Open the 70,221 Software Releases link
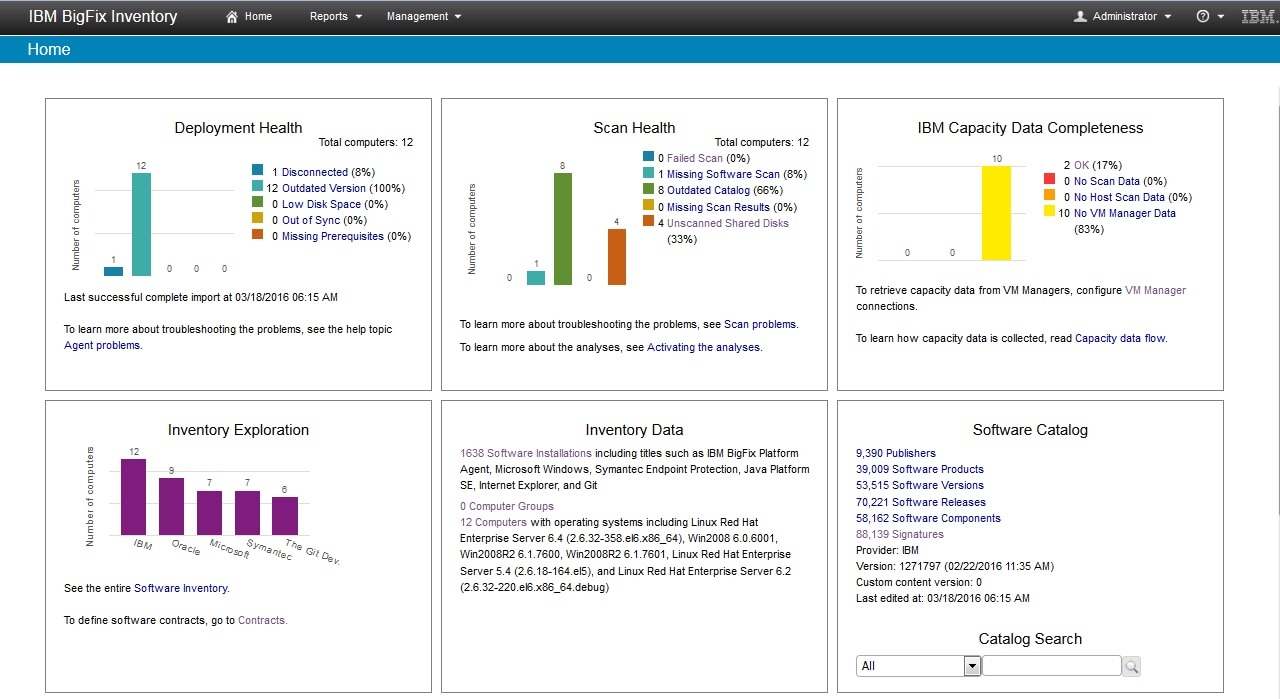The width and height of the screenshot is (1280, 699). (x=921, y=502)
